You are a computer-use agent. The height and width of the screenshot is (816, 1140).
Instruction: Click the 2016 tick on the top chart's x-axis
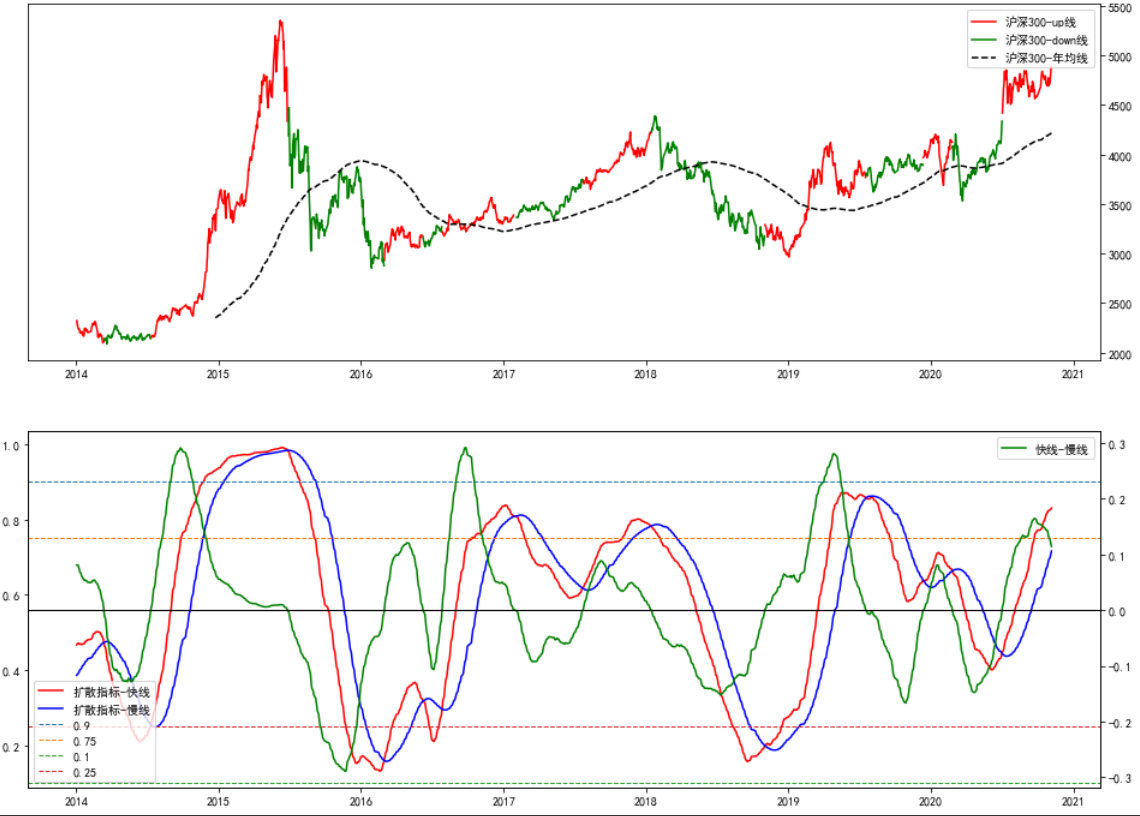point(361,375)
